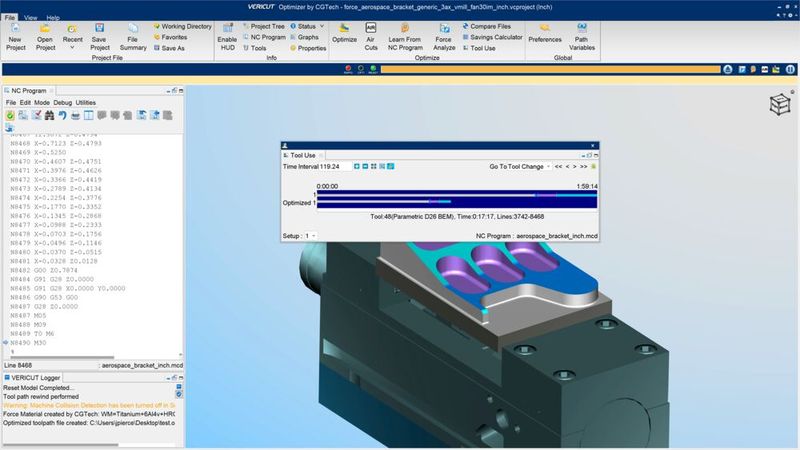Click the NC Program panel horizontal scrollbar
The image size is (800, 450).
click(x=60, y=358)
